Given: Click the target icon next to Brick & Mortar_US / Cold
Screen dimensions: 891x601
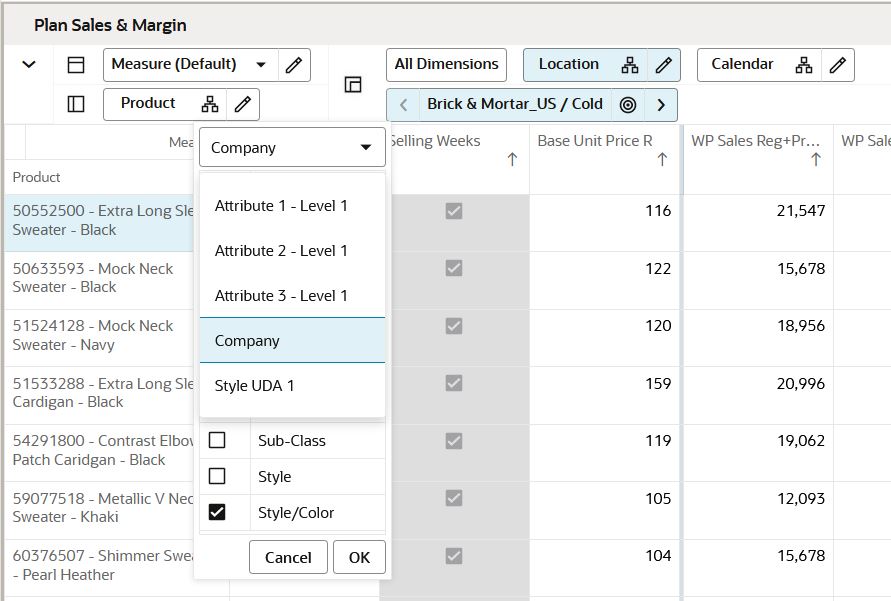Looking at the screenshot, I should pos(628,105).
